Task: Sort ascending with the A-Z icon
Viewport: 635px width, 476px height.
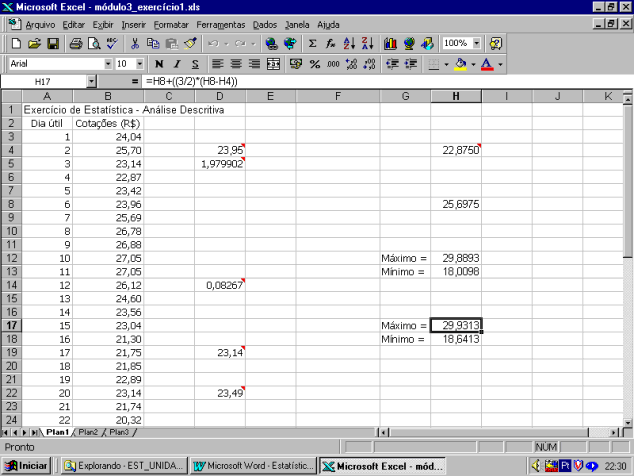Action: pyautogui.click(x=349, y=44)
